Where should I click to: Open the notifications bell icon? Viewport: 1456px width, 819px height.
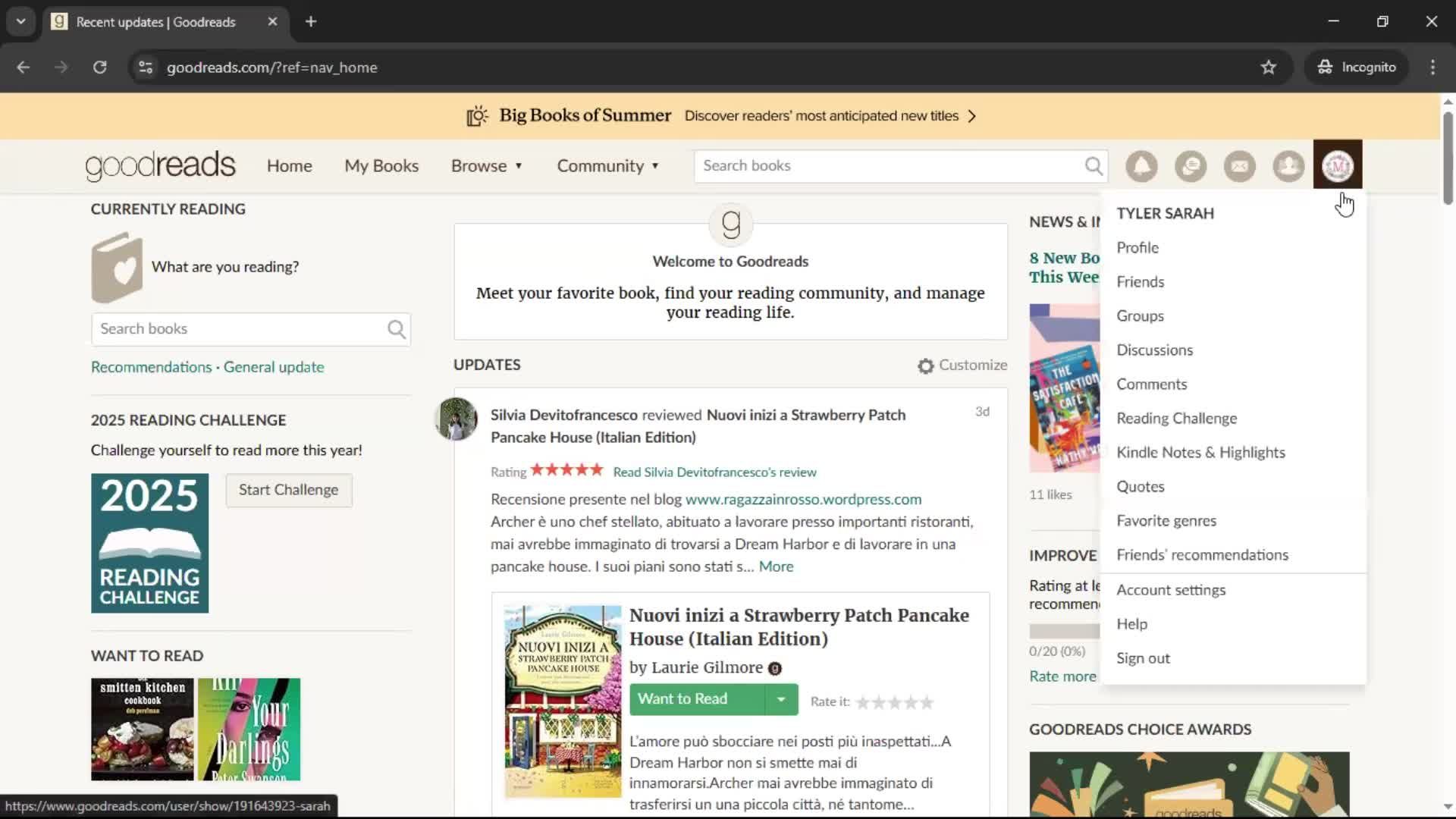click(x=1141, y=166)
